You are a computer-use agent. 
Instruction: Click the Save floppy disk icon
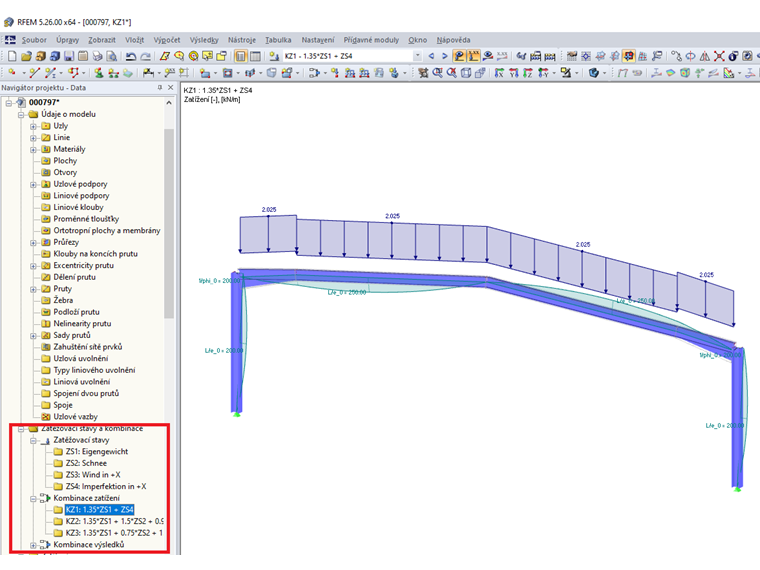tap(69, 56)
